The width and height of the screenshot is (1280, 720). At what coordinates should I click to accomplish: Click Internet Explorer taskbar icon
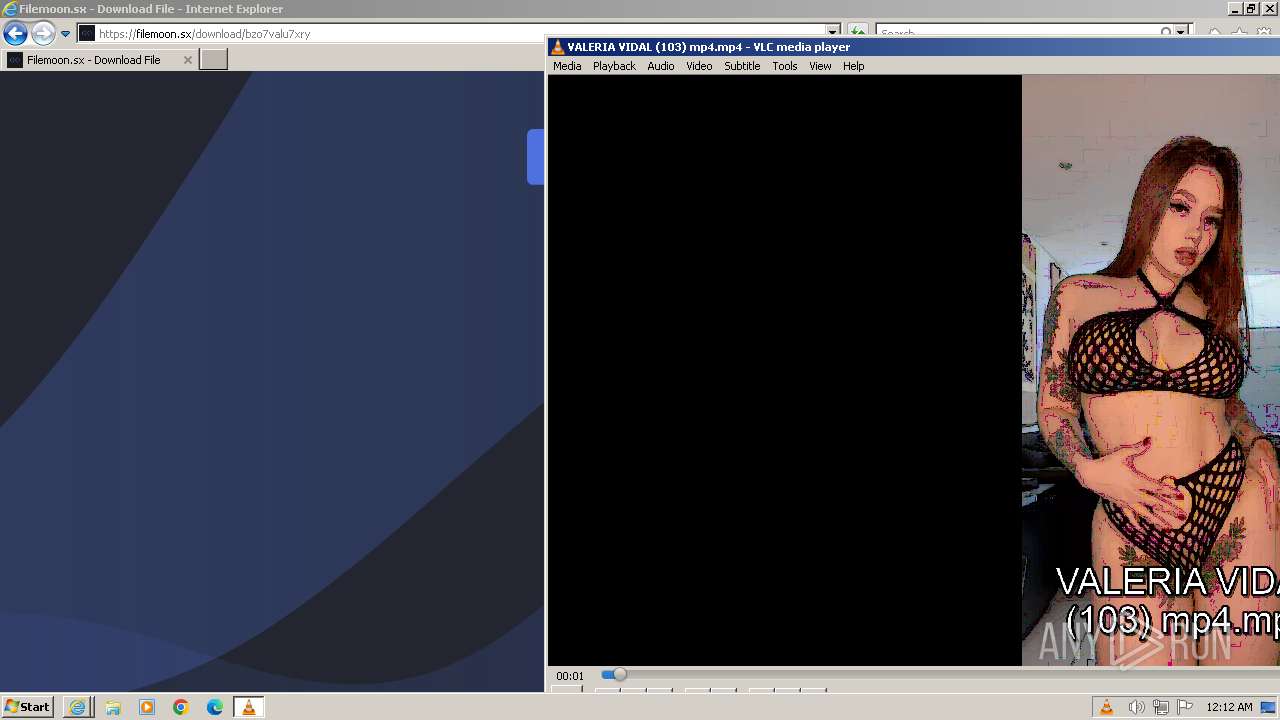click(77, 707)
